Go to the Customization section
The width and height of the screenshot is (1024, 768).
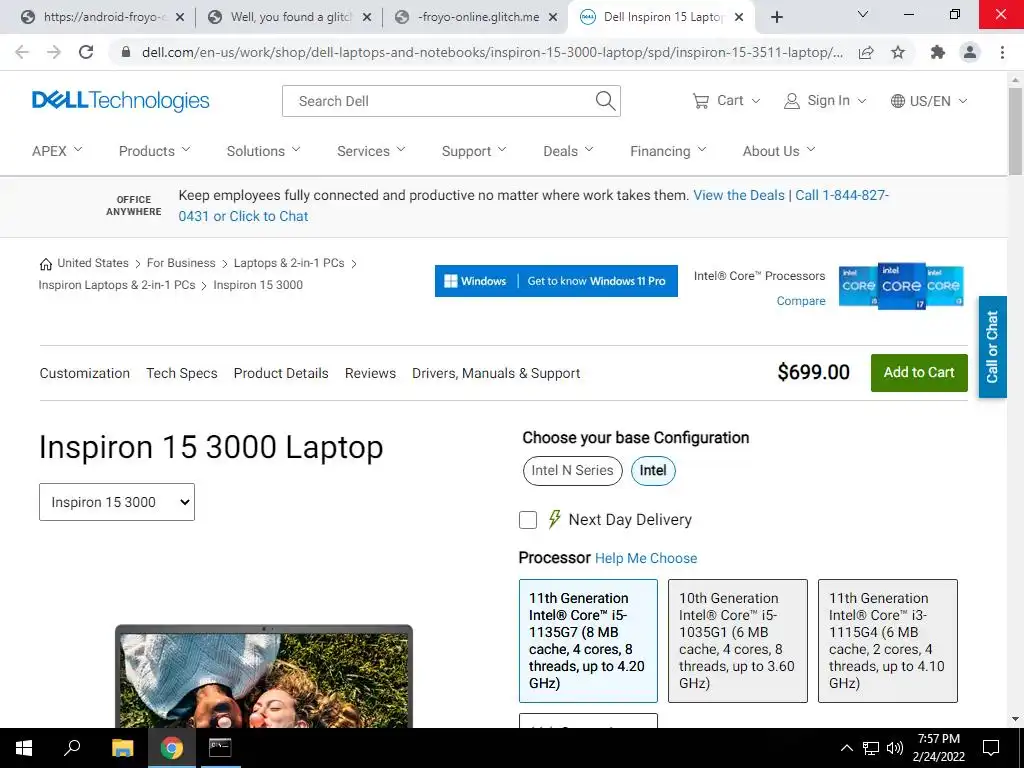(x=85, y=373)
